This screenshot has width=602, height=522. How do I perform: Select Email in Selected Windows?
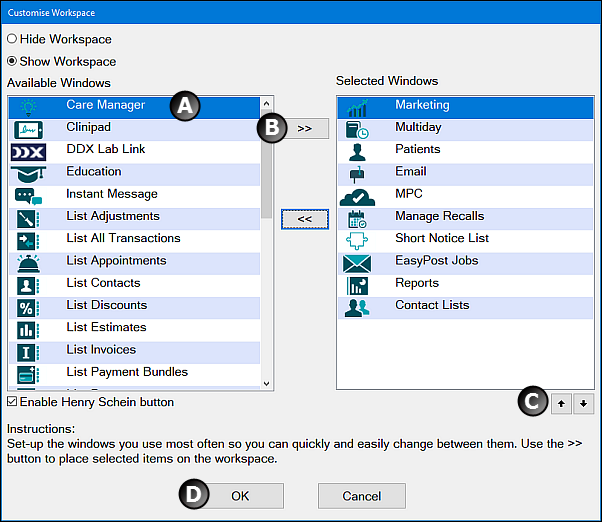point(465,175)
